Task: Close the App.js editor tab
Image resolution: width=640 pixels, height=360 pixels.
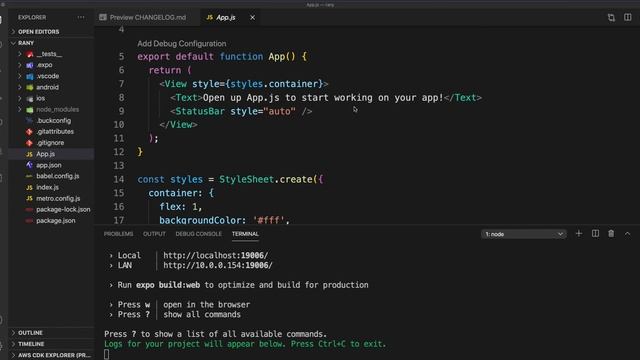Action: pyautogui.click(x=252, y=18)
